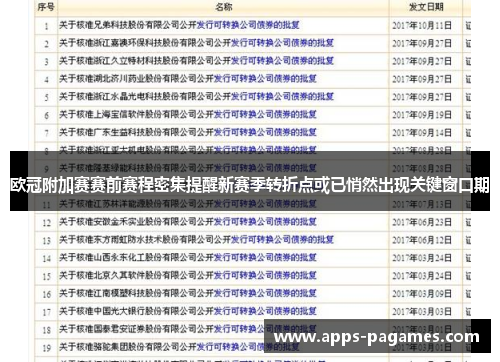Click sequence number 3 cell
Viewport: 500px width, 362px height.
point(46,62)
